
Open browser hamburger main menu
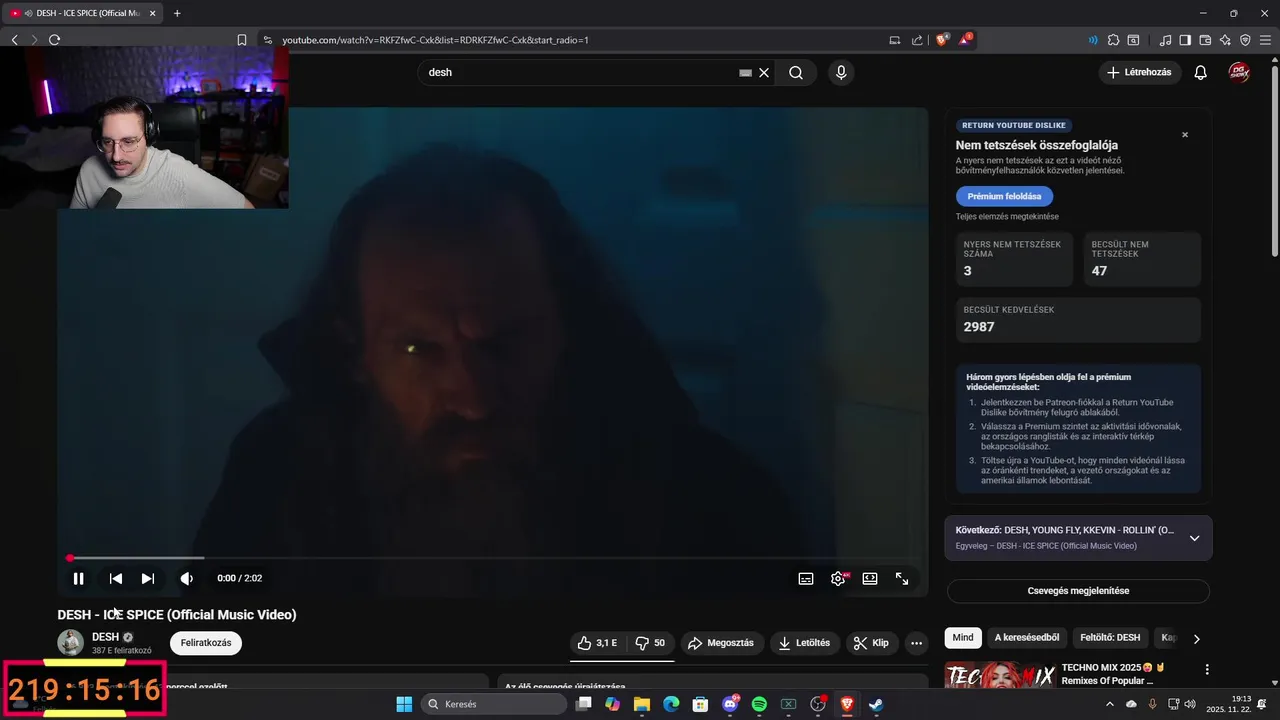tap(1265, 40)
